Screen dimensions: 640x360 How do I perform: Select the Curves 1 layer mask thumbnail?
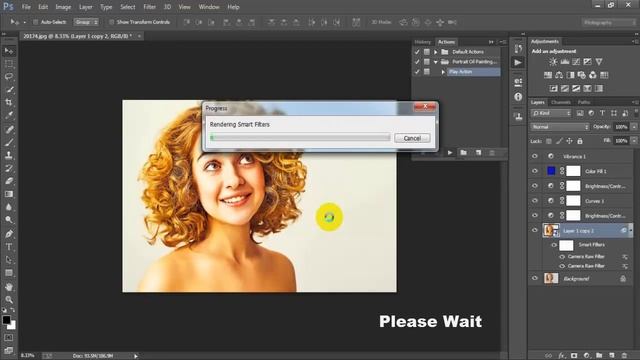(573, 201)
